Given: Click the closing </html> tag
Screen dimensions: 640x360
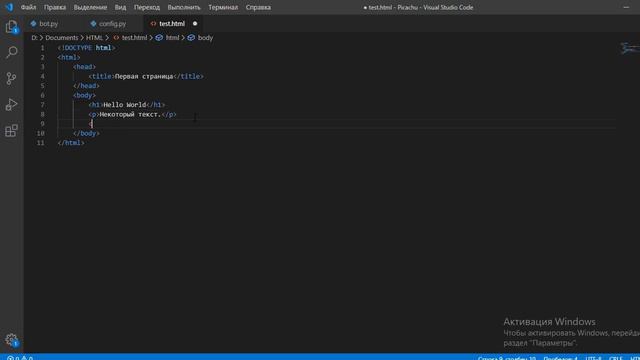Looking at the screenshot, I should 71,143.
